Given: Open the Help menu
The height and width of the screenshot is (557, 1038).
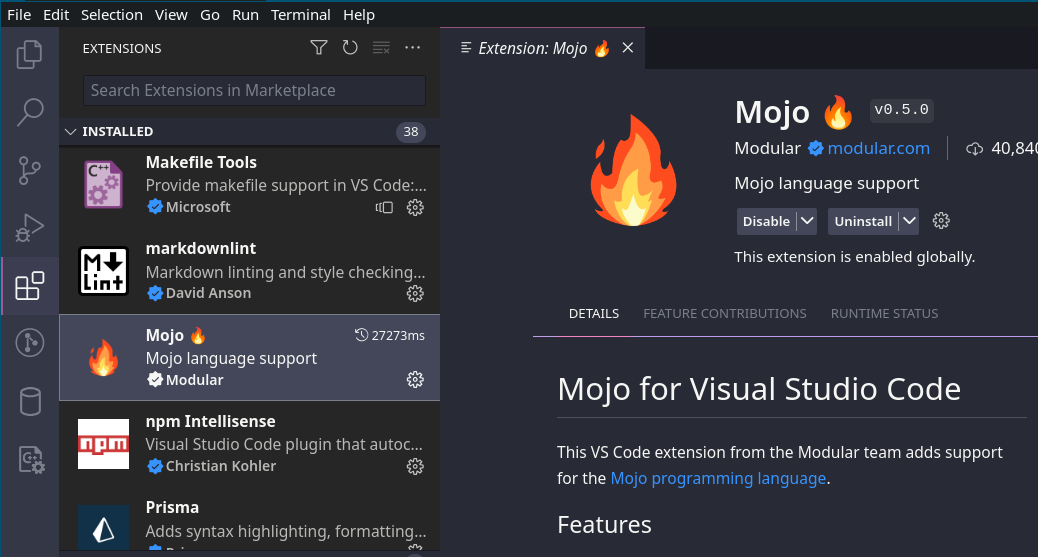Looking at the screenshot, I should click(359, 15).
